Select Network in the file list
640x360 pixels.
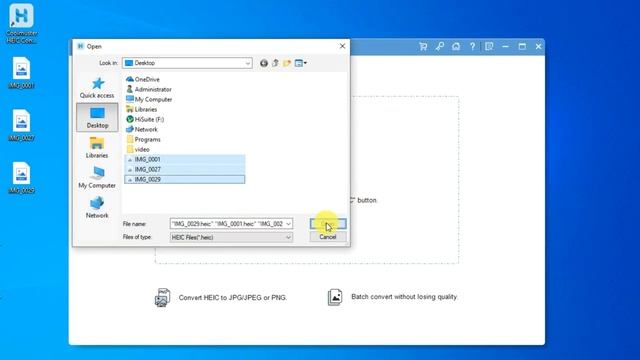[142, 129]
